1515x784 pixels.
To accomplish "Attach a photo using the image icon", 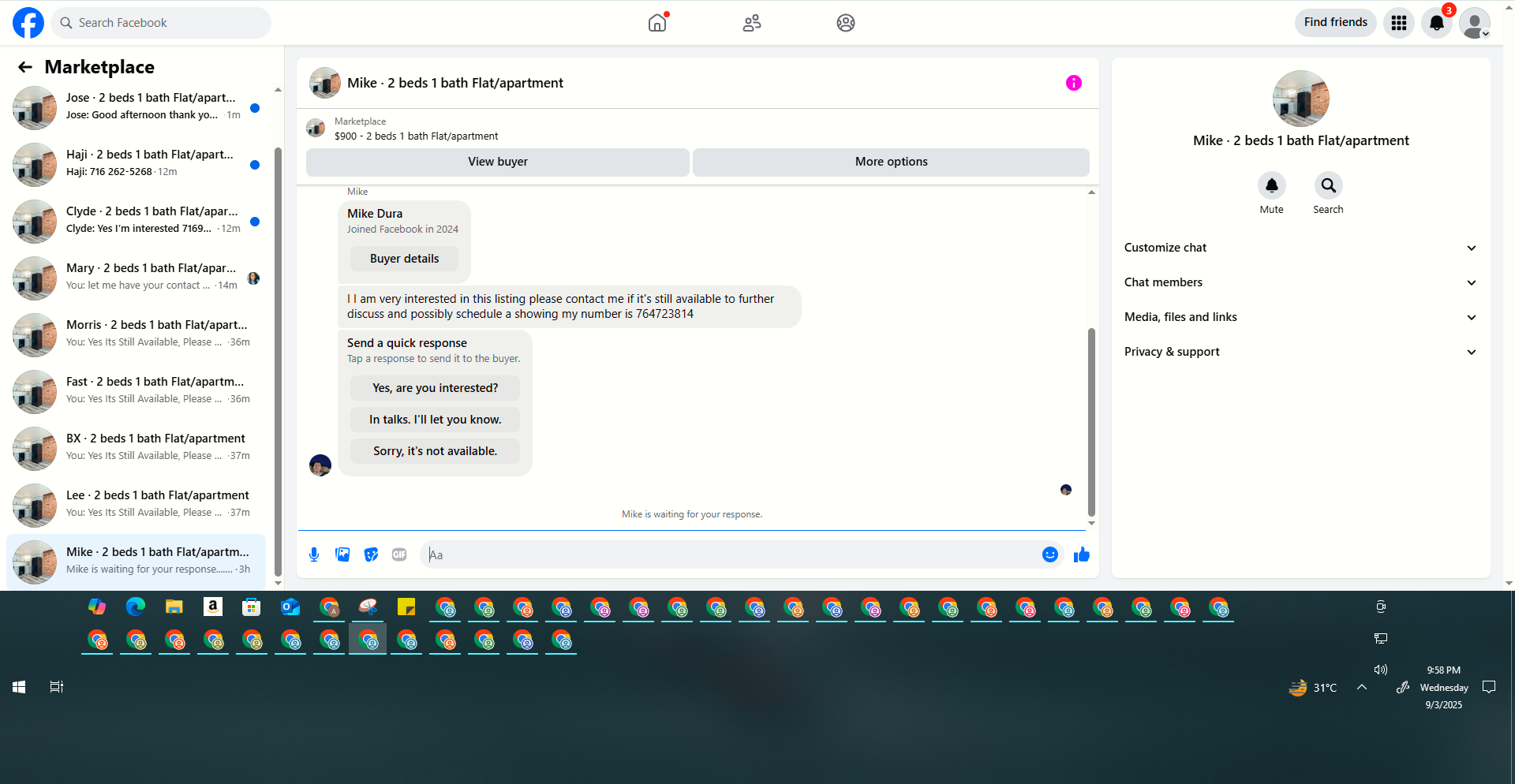I will click(x=342, y=554).
